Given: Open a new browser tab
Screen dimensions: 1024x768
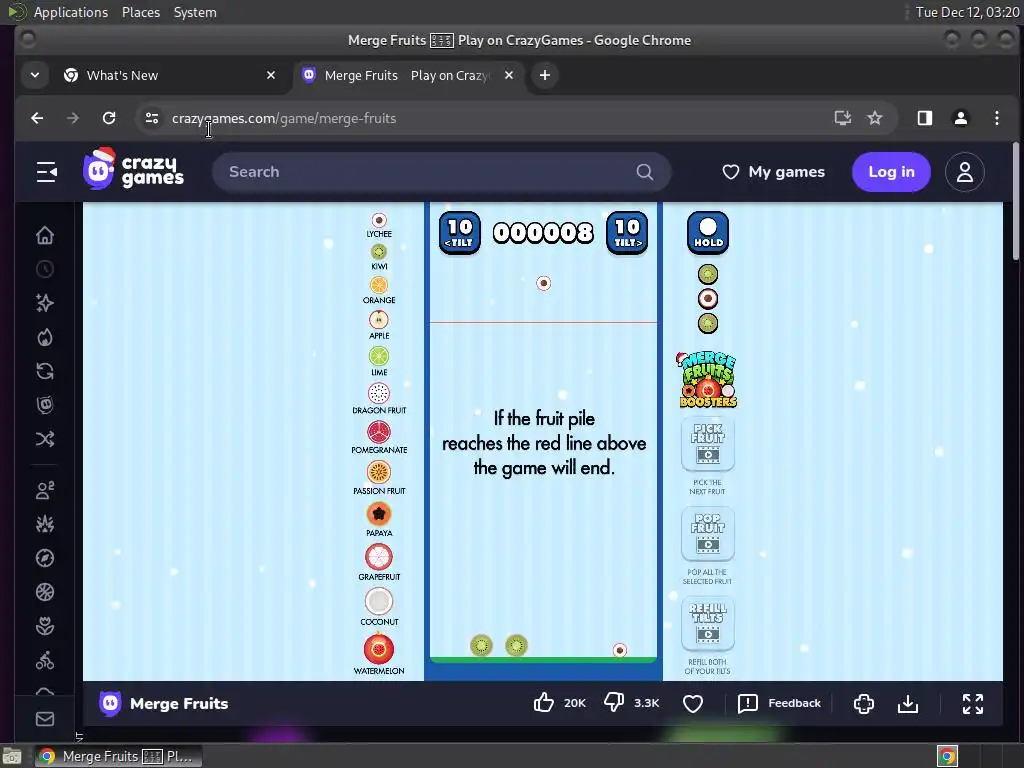Looking at the screenshot, I should click(x=545, y=75).
